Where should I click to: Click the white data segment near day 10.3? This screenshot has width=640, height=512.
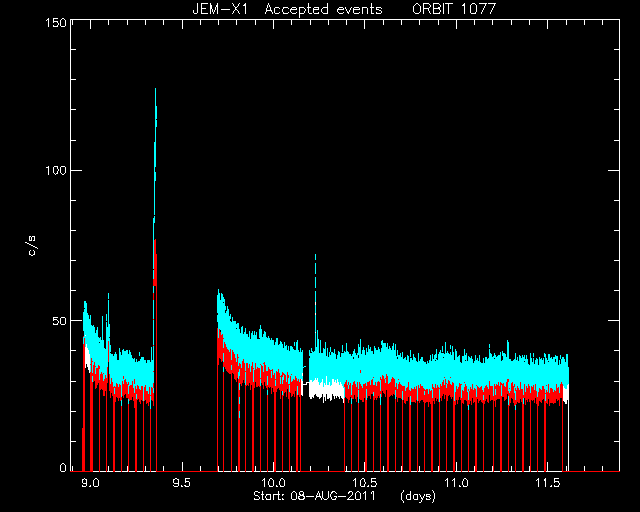(327, 390)
